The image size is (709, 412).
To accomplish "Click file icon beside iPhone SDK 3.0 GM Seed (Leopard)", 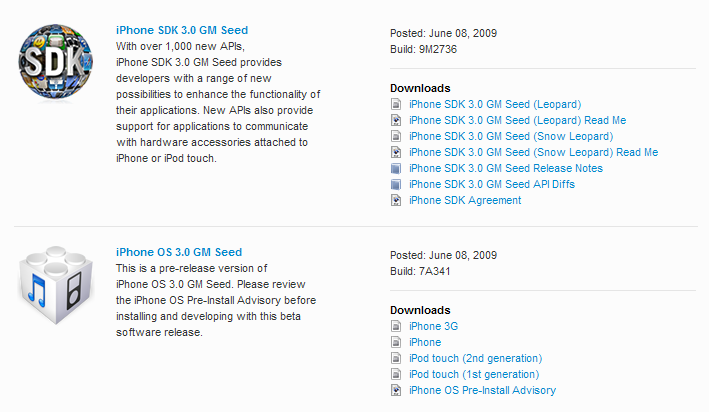I will [x=396, y=104].
